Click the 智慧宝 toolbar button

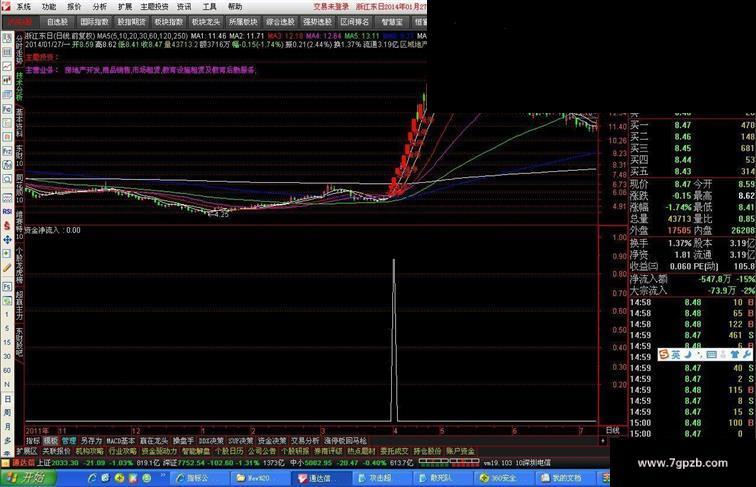click(x=392, y=22)
